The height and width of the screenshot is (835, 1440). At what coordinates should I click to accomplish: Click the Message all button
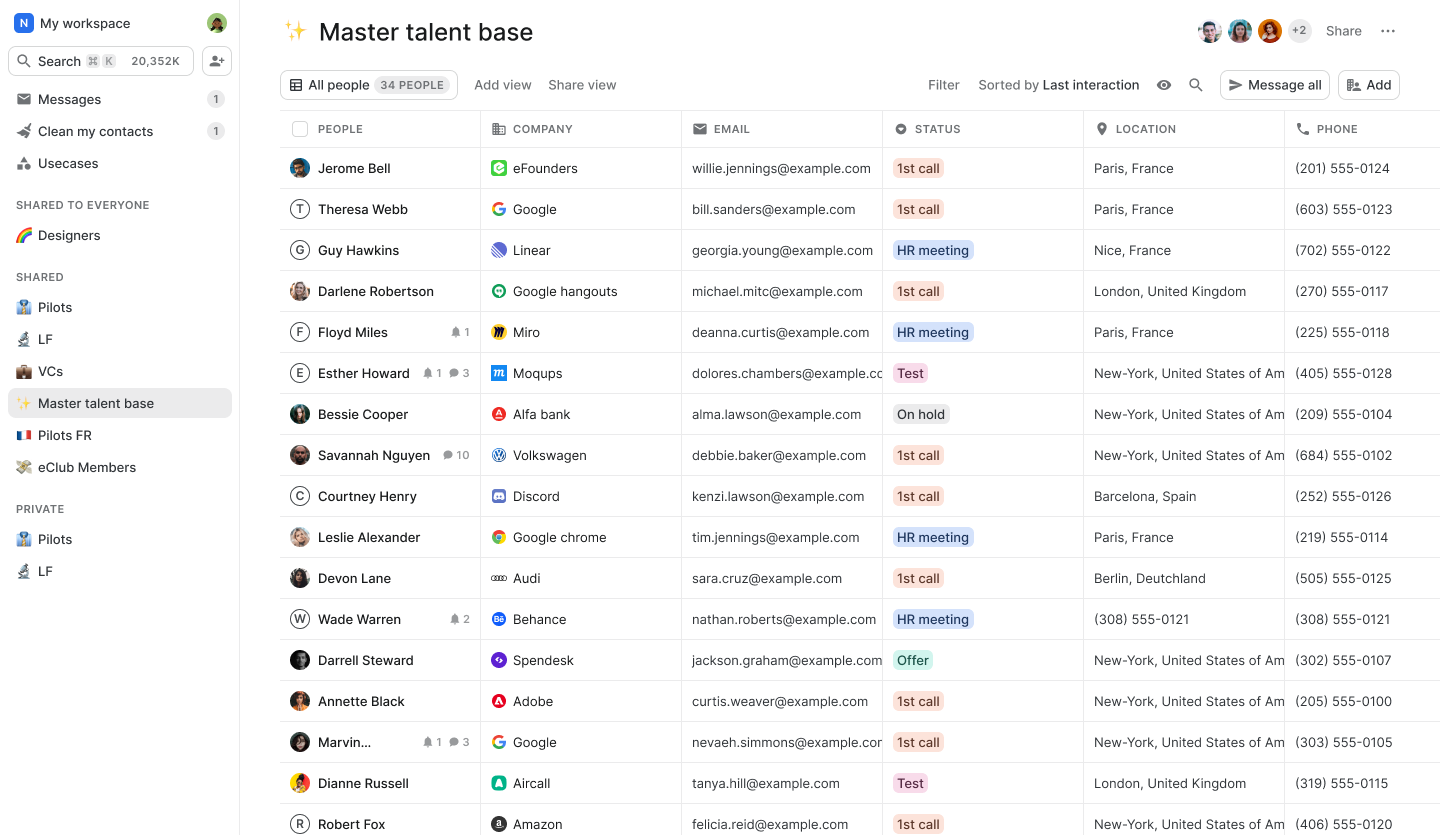(1274, 85)
